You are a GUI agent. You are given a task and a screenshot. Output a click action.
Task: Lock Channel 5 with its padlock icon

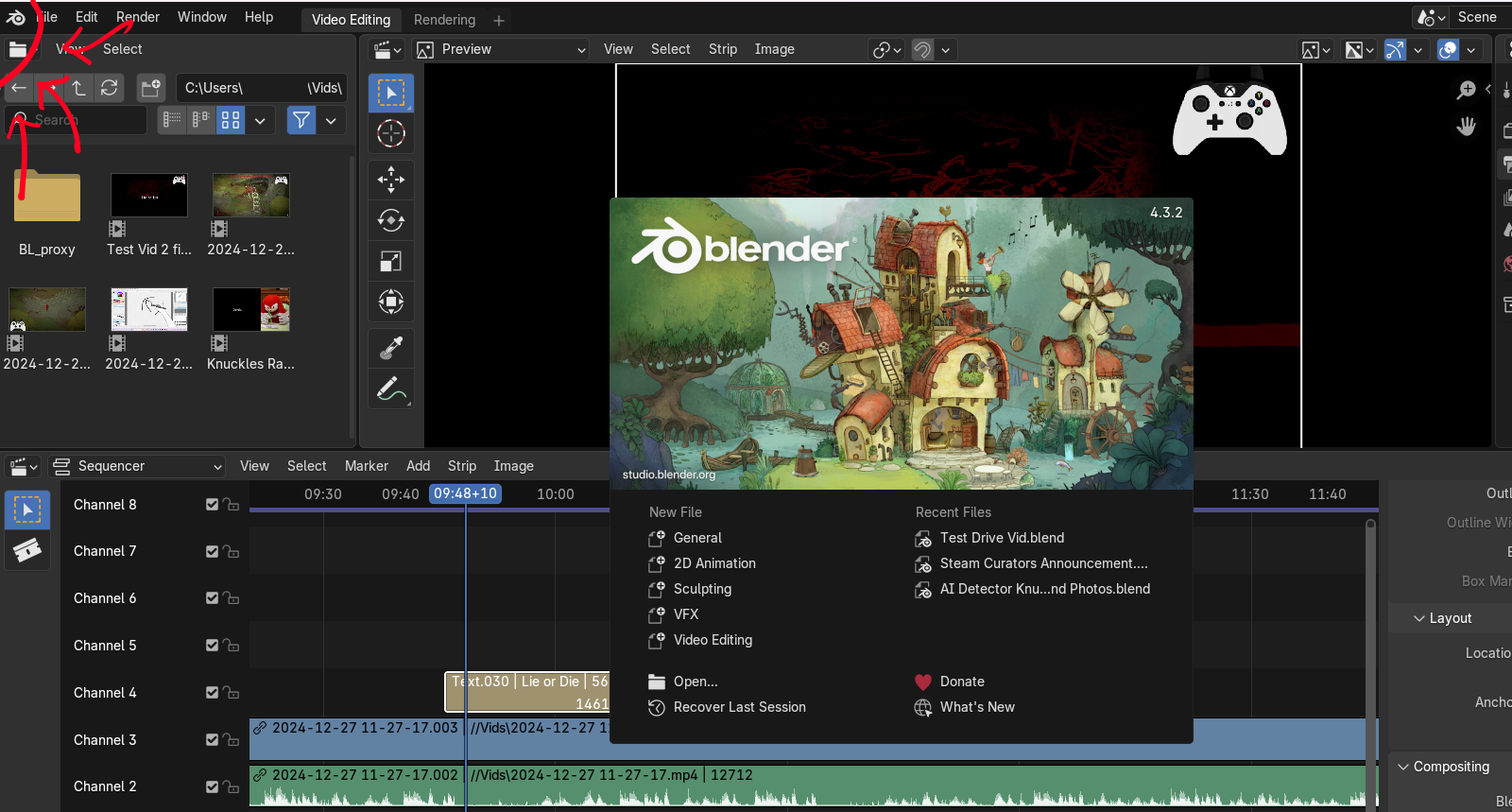[x=232, y=646]
